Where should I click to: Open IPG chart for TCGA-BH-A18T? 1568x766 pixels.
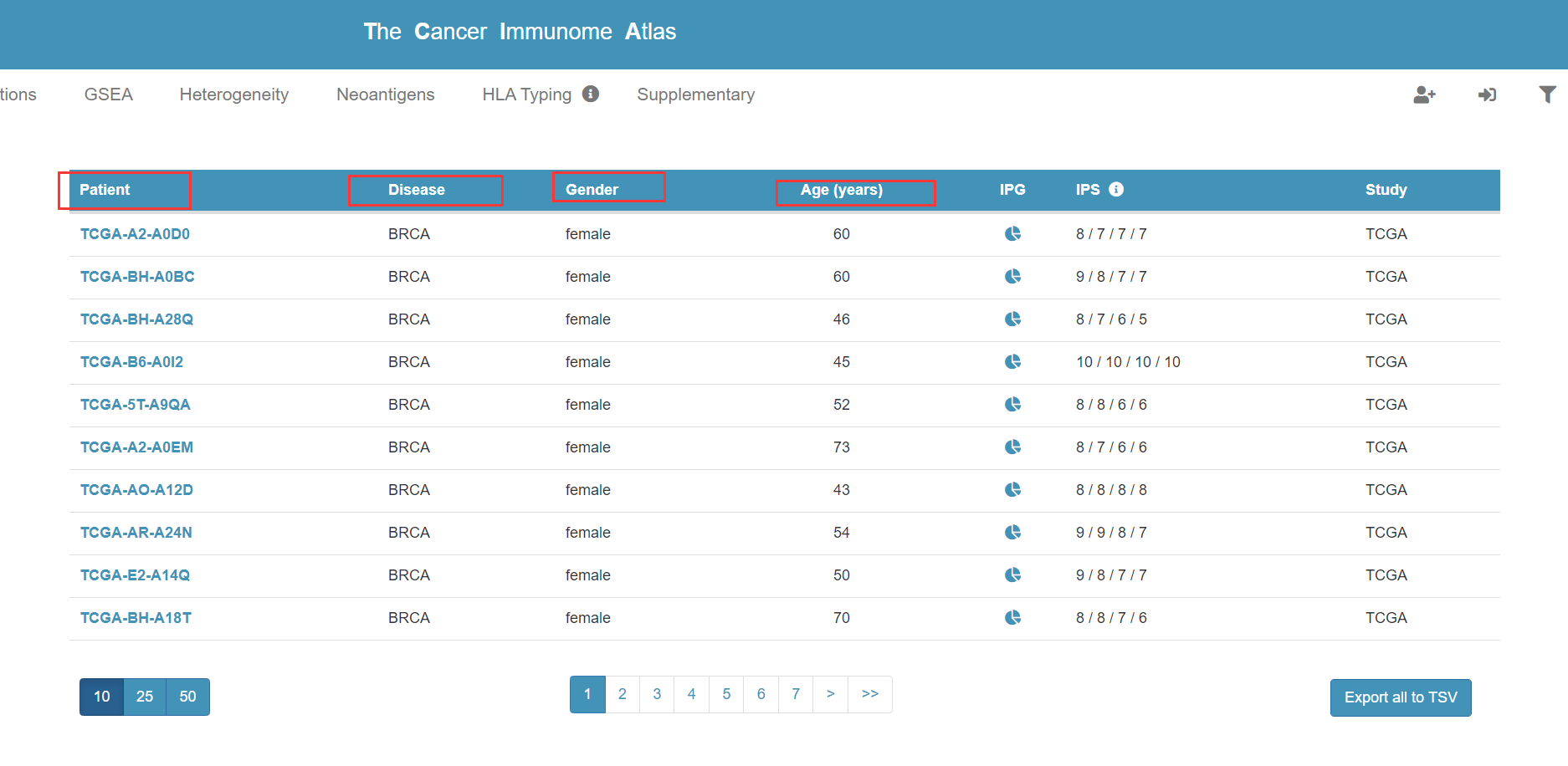pyautogui.click(x=1012, y=617)
